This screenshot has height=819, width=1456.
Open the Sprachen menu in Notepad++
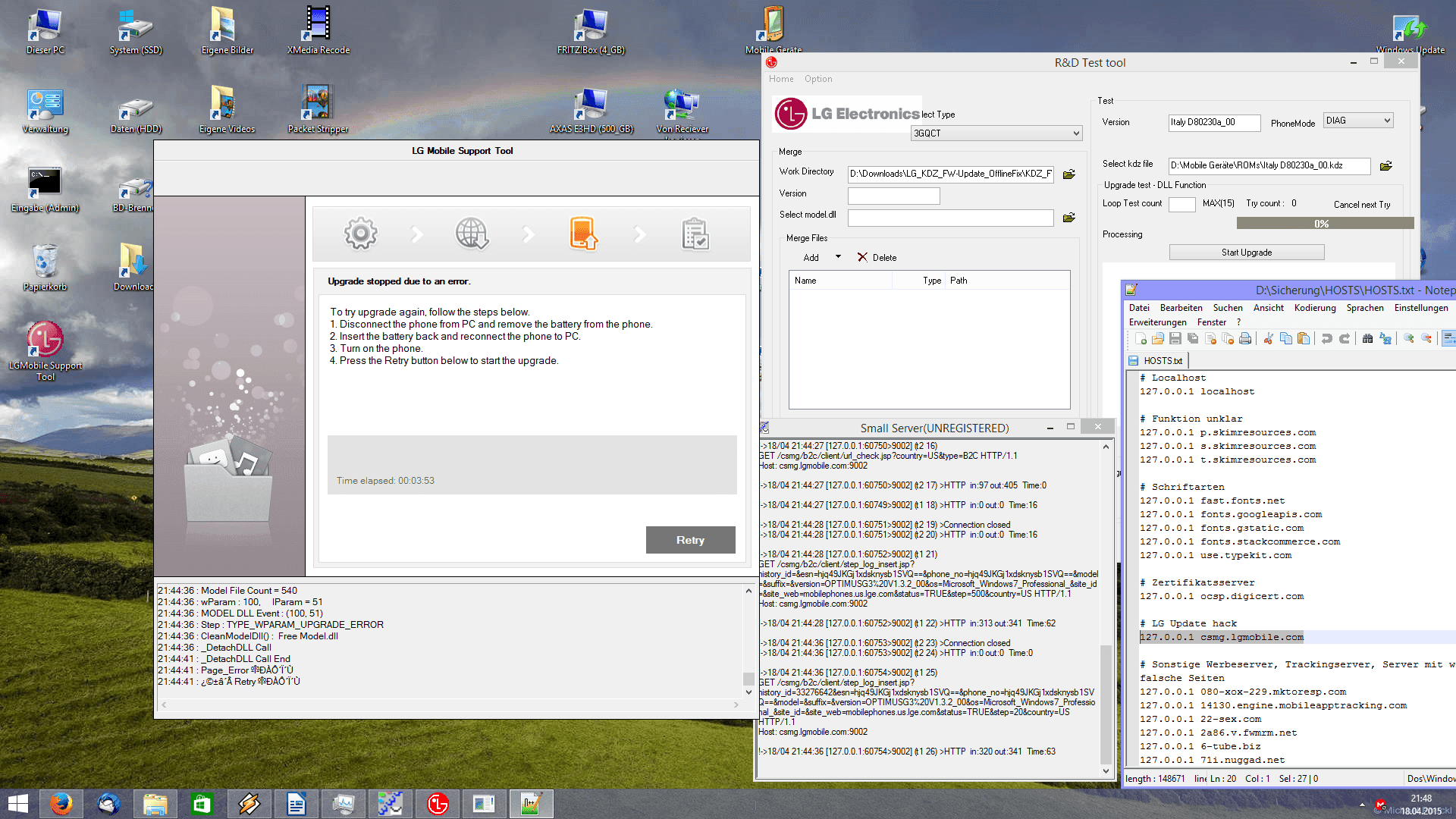pos(1365,308)
